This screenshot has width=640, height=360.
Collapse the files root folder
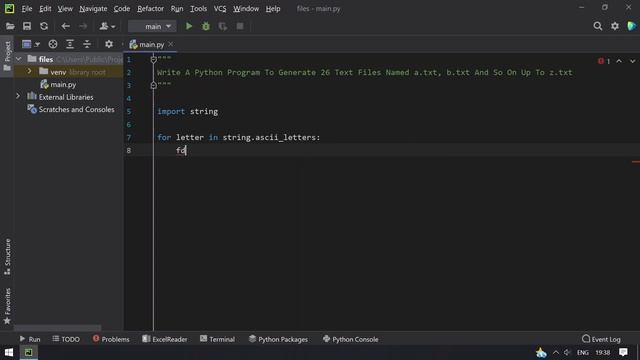click(x=18, y=59)
